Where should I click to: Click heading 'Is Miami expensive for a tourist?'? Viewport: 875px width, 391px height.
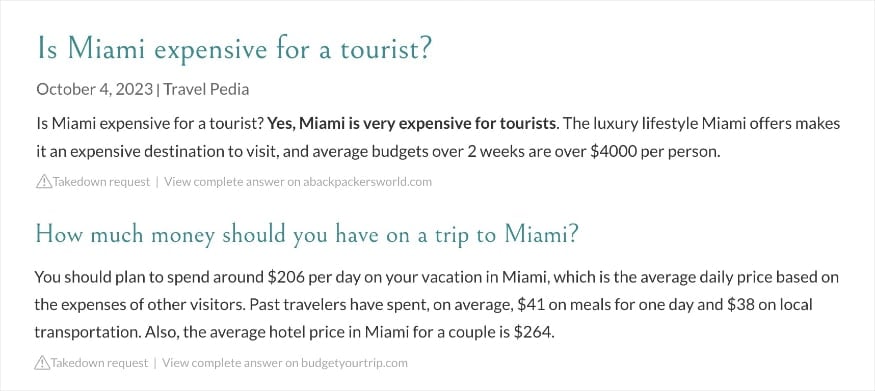click(234, 48)
